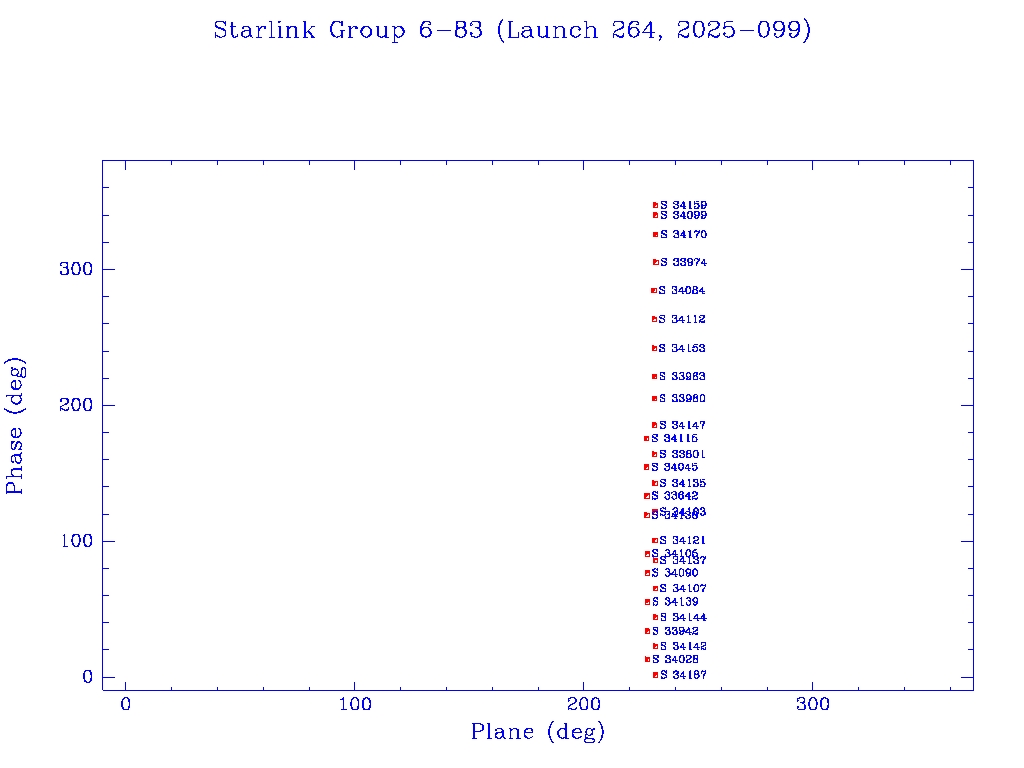Select the red marker for S 34045
1024x768 pixels.
click(x=646, y=467)
